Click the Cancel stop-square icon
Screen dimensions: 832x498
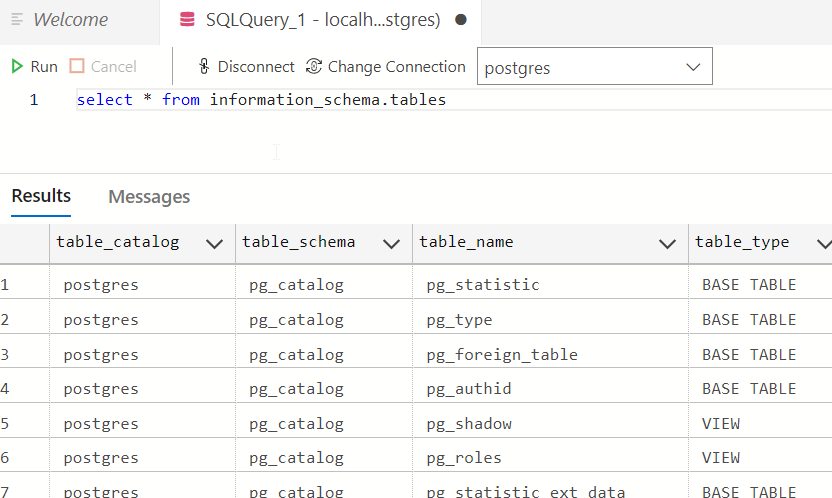[77, 67]
